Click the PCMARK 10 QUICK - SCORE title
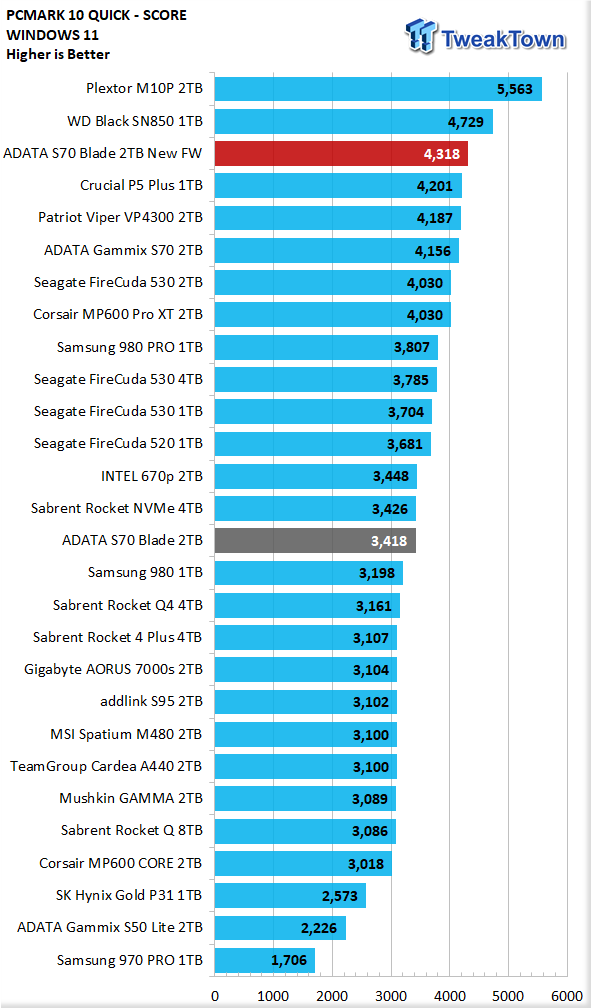Viewport: 591px width, 1008px height. (96, 15)
